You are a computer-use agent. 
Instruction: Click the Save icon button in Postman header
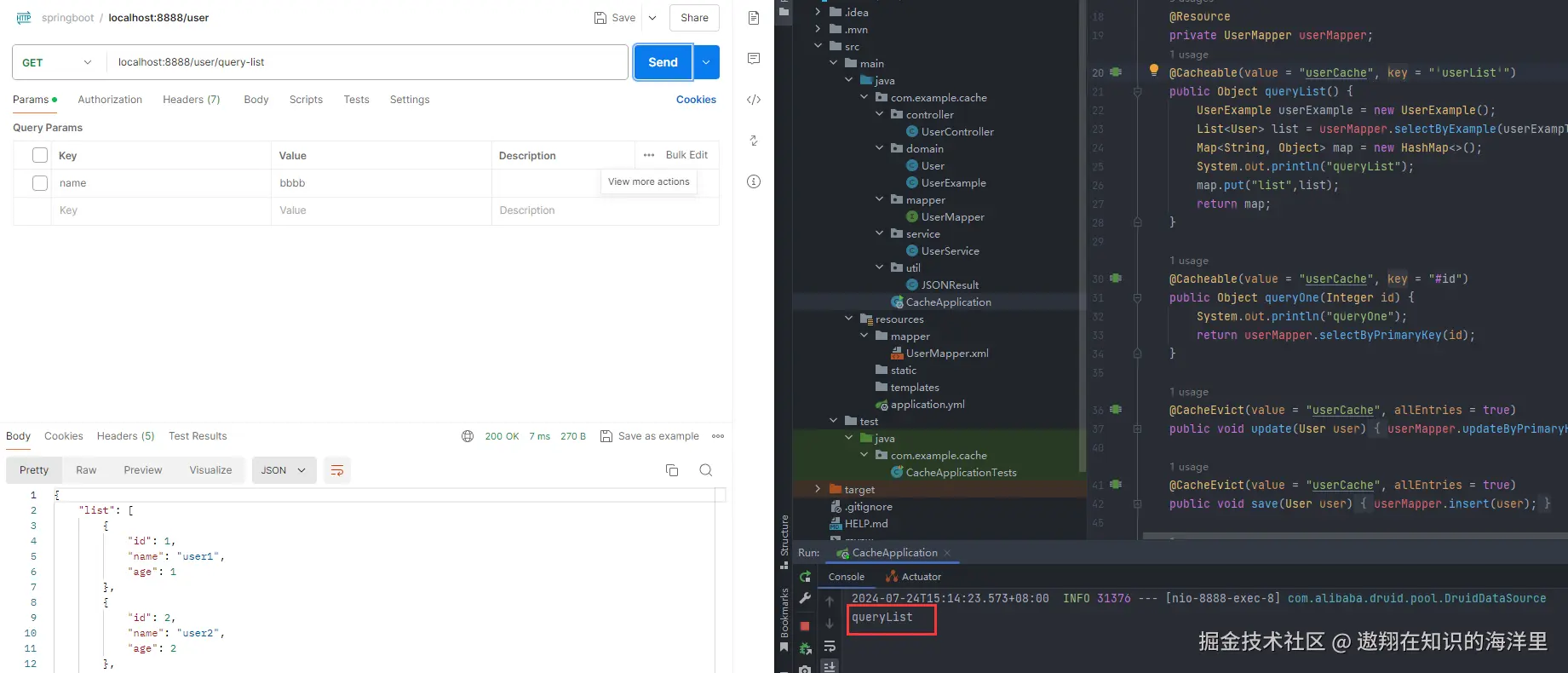tap(614, 18)
